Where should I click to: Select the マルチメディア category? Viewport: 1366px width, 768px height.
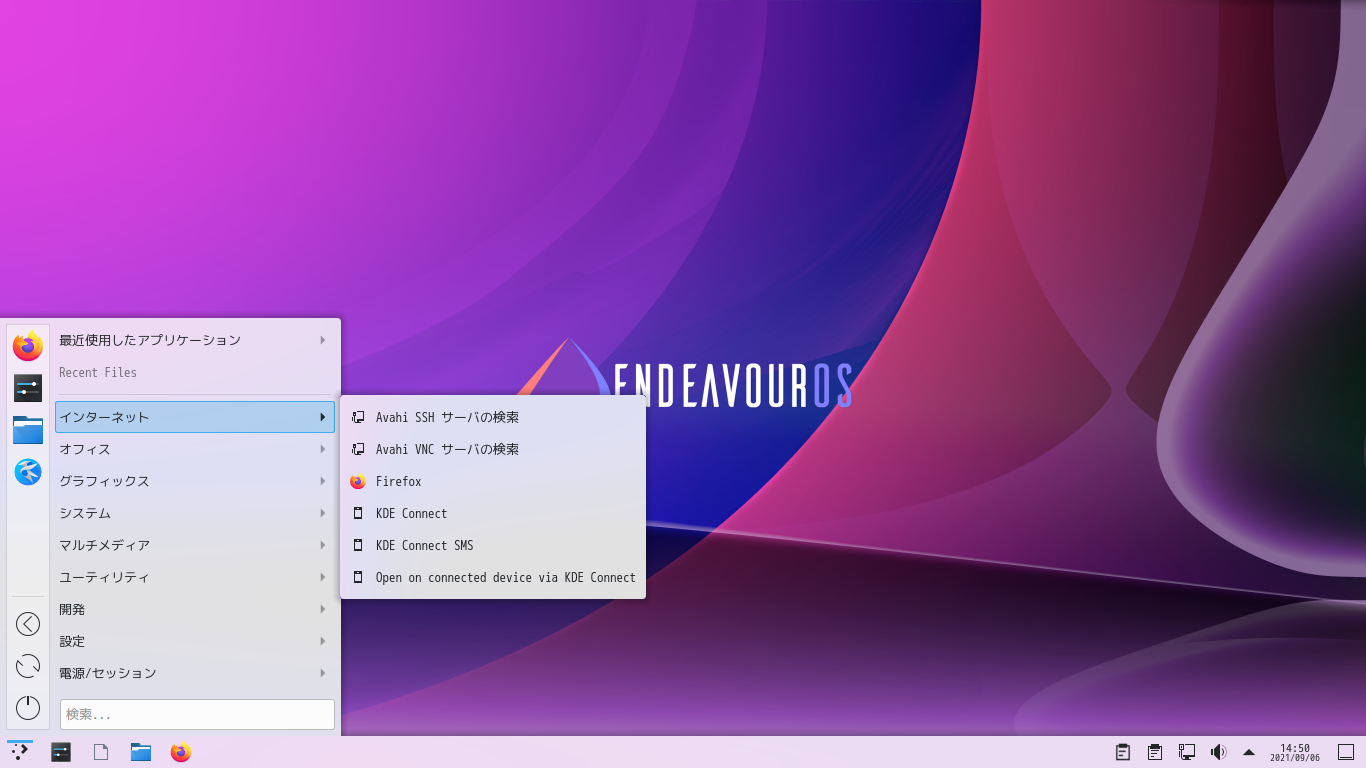click(x=195, y=545)
